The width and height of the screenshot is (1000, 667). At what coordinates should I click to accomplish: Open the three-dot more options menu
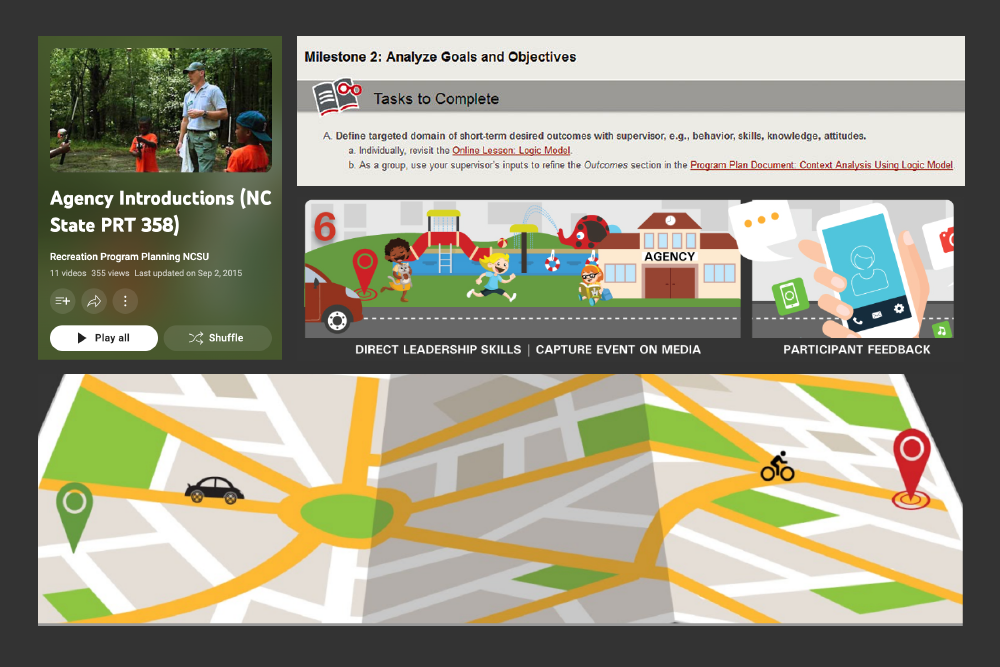[125, 301]
